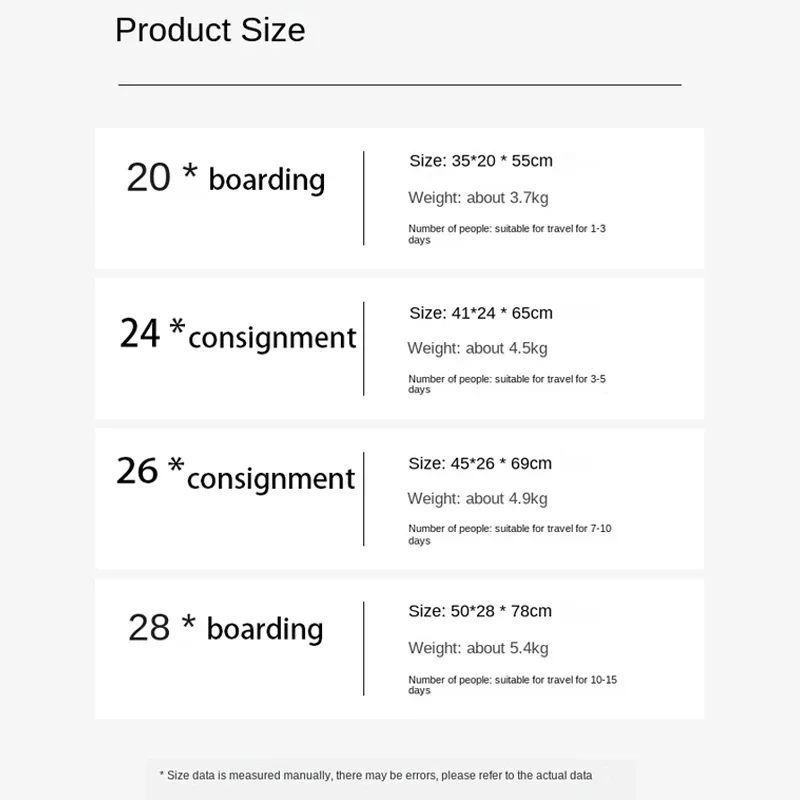This screenshot has width=800, height=800.
Task: Click the Size: 50*28 * 78cm text
Action: point(480,611)
